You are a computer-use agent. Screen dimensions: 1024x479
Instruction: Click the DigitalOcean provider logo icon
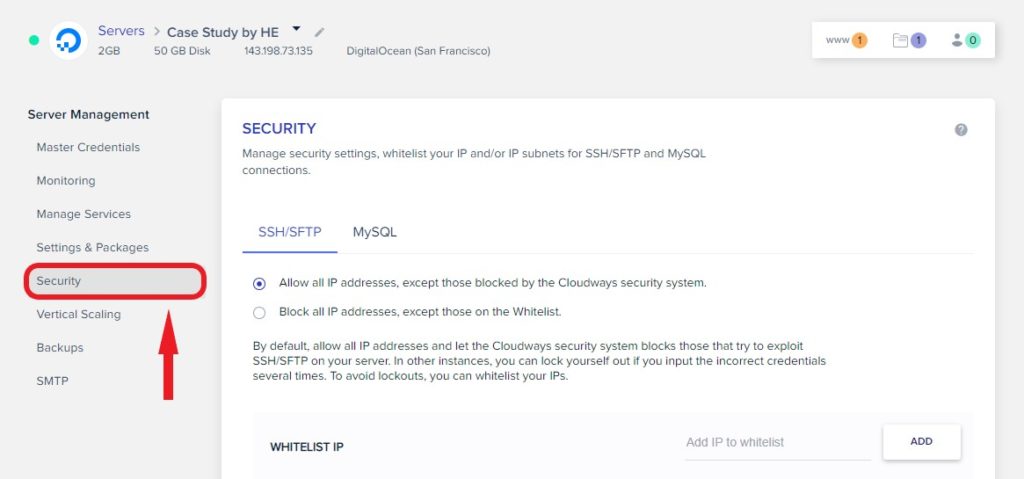coord(69,41)
